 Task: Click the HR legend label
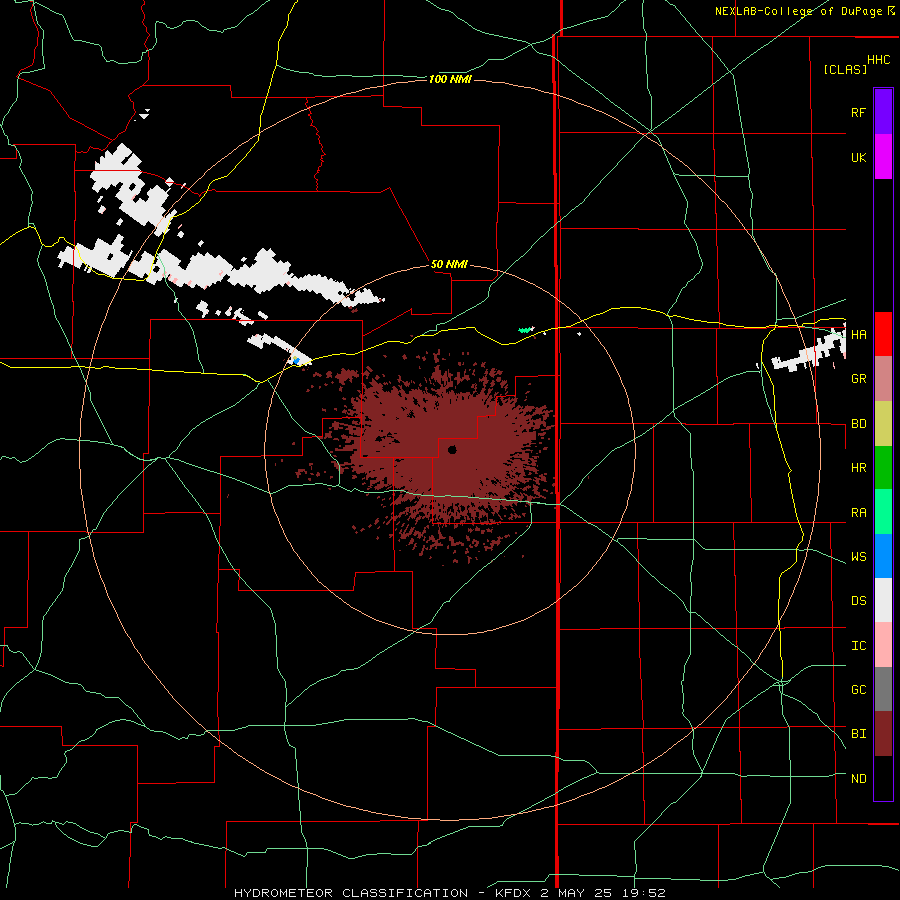[858, 468]
